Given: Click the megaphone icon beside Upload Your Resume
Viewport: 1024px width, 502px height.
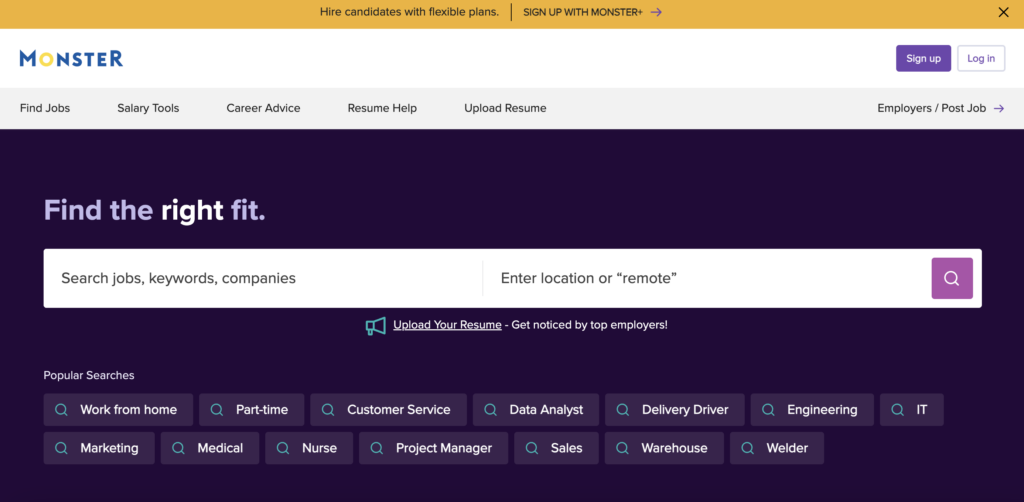Looking at the screenshot, I should (376, 325).
